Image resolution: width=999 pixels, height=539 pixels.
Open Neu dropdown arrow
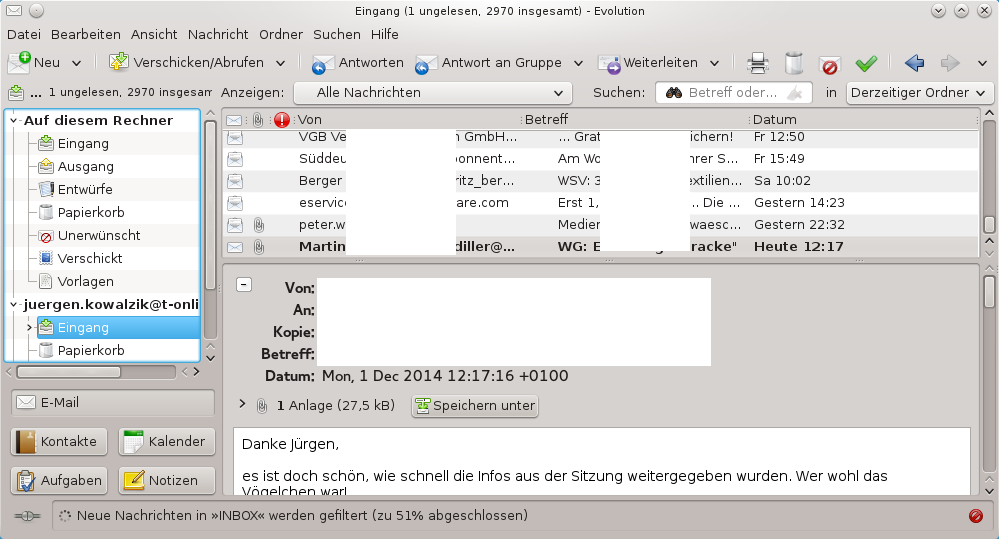(x=76, y=63)
